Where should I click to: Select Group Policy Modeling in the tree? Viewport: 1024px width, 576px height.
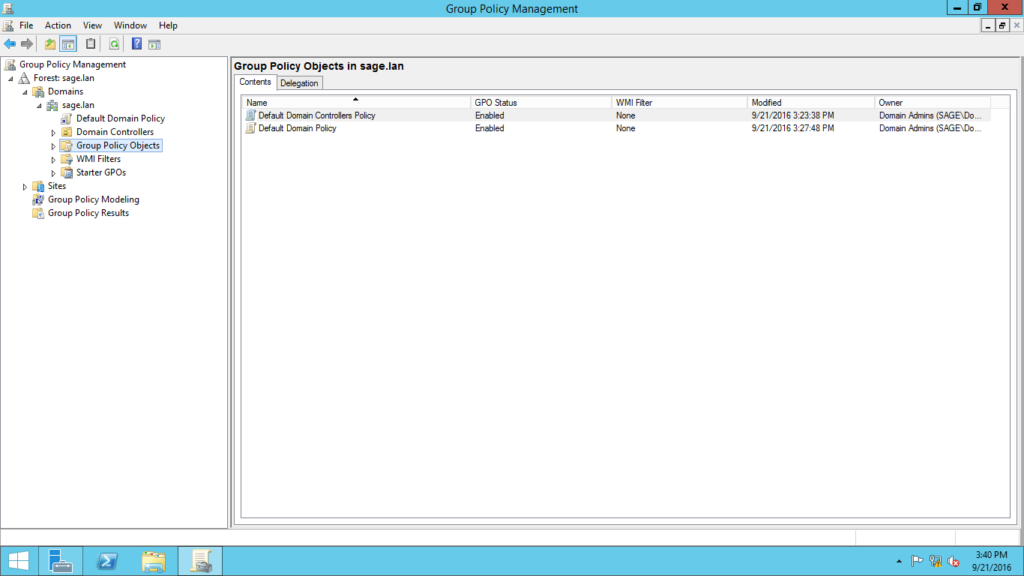93,199
